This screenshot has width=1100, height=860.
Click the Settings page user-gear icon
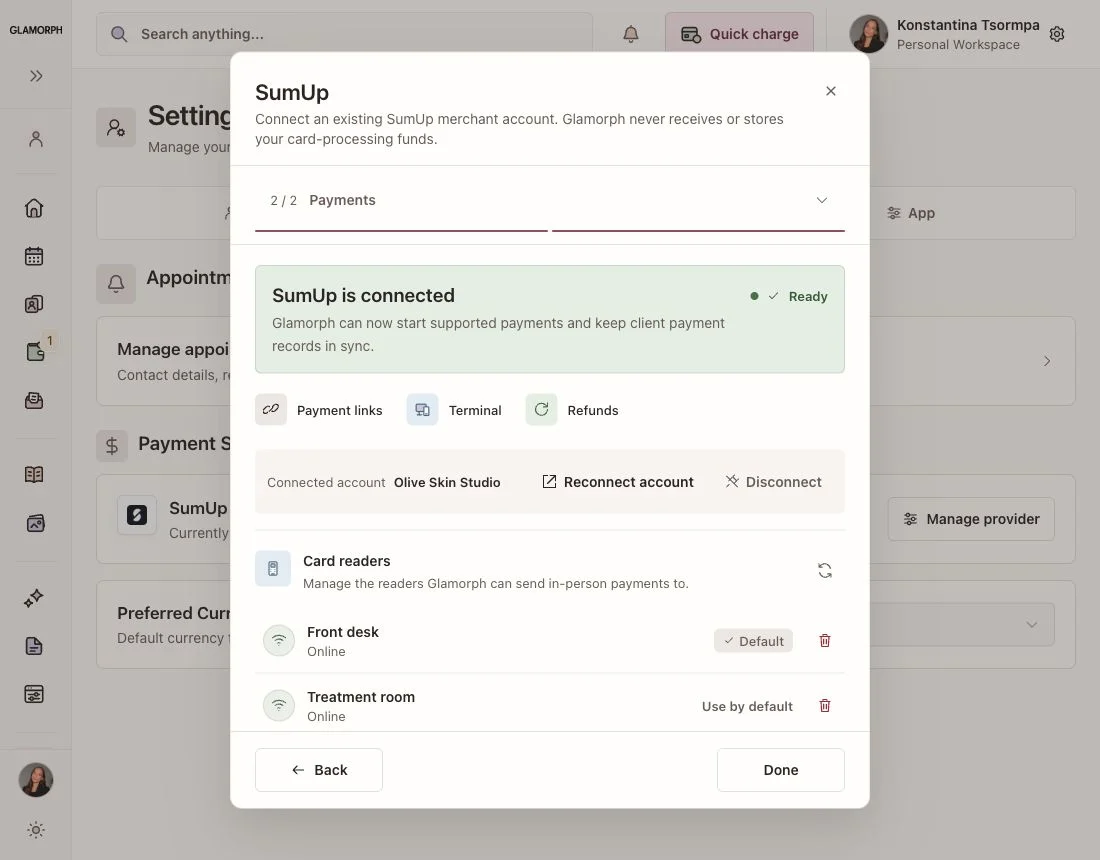(116, 128)
